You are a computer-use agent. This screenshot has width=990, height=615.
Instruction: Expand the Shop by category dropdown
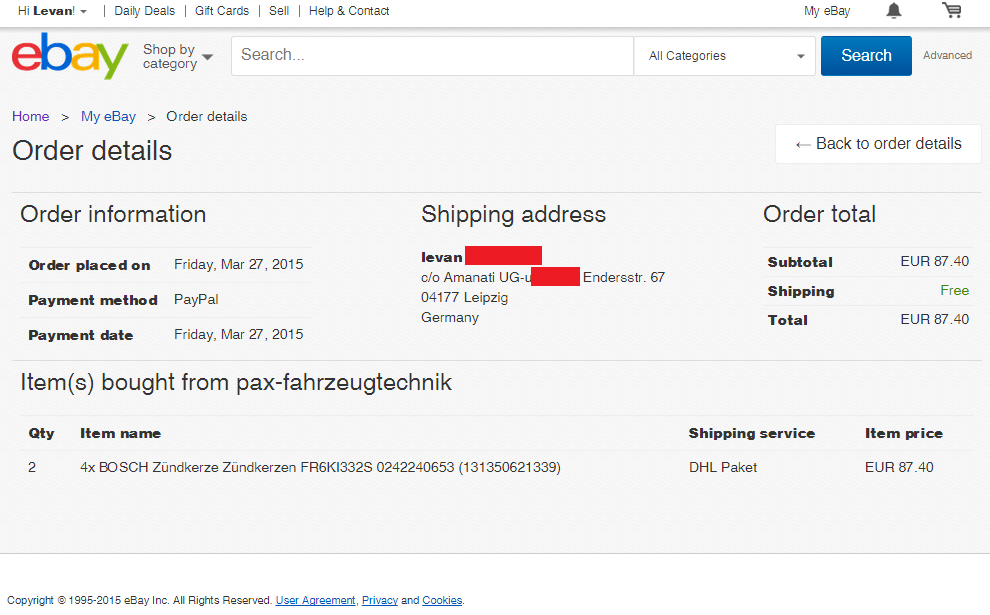178,56
